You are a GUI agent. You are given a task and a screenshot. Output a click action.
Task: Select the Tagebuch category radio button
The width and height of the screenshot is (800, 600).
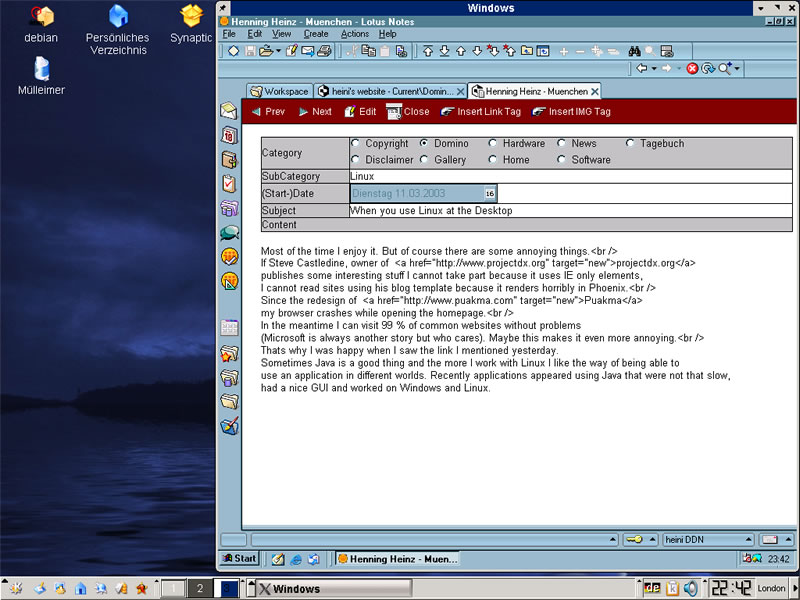click(630, 143)
